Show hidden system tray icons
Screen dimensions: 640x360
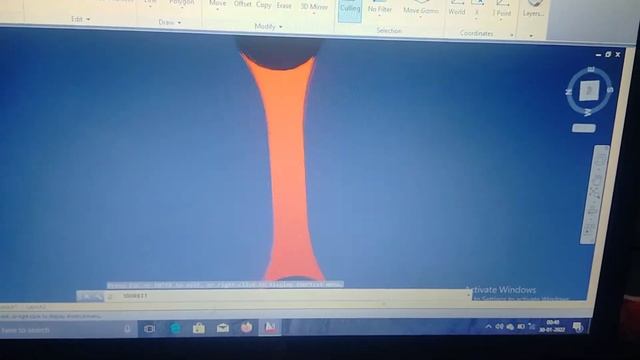488,327
